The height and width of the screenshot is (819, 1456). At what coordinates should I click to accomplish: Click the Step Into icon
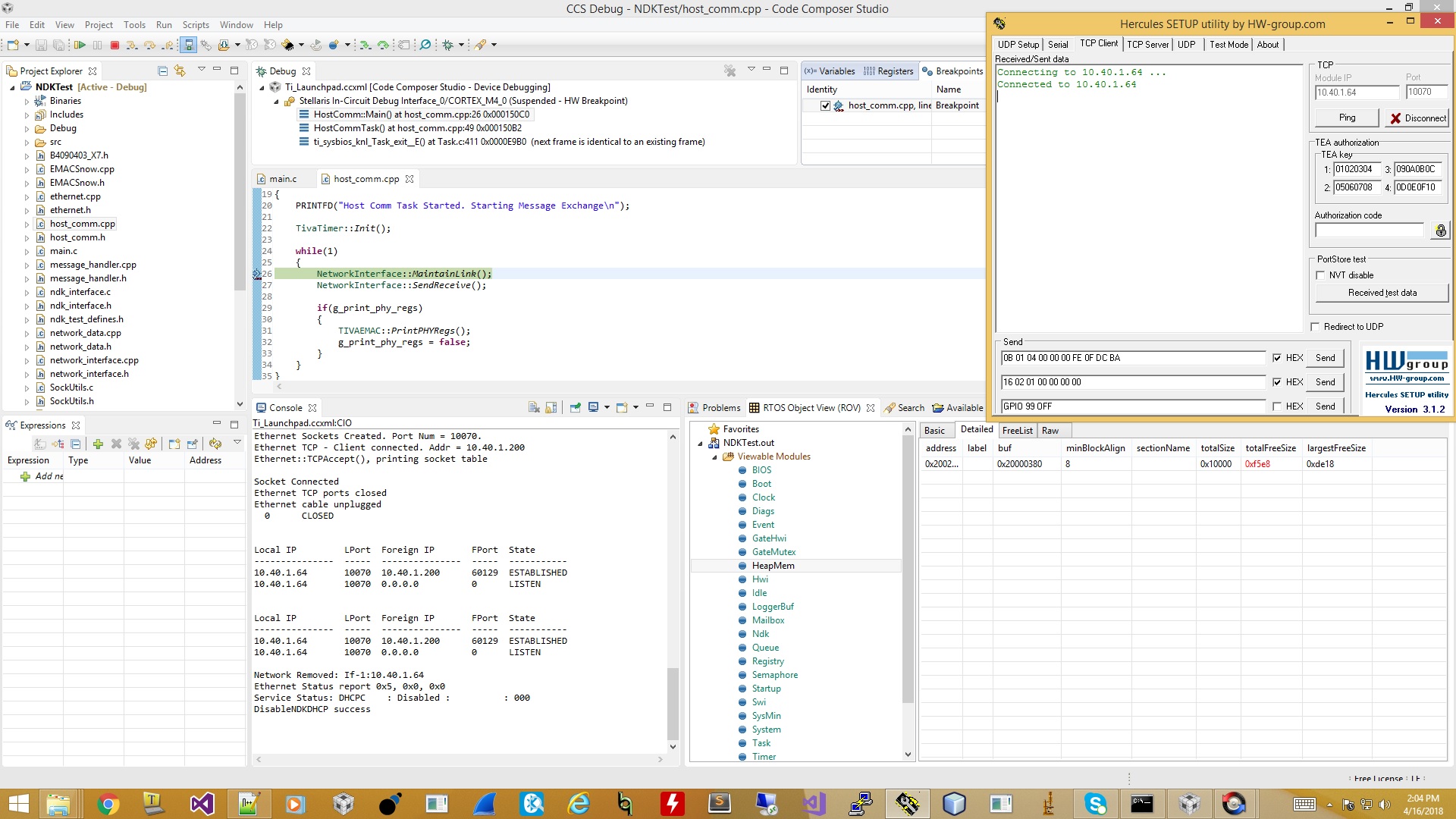[x=132, y=45]
